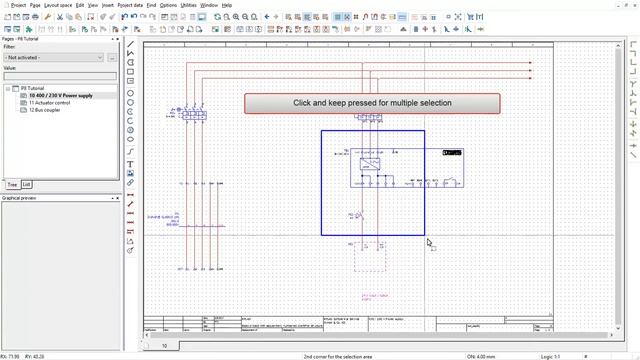This screenshot has width=640, height=360.
Task: Toggle snap to grid button
Action: point(347,17)
